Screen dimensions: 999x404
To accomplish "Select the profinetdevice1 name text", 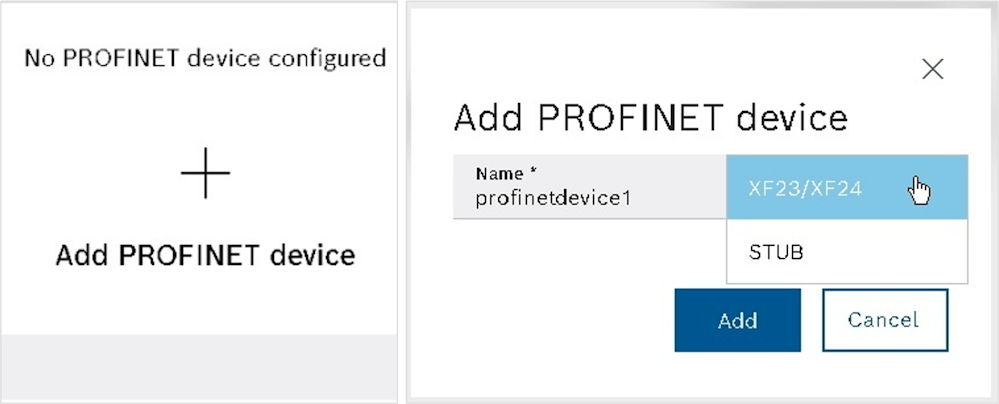I will pos(553,198).
